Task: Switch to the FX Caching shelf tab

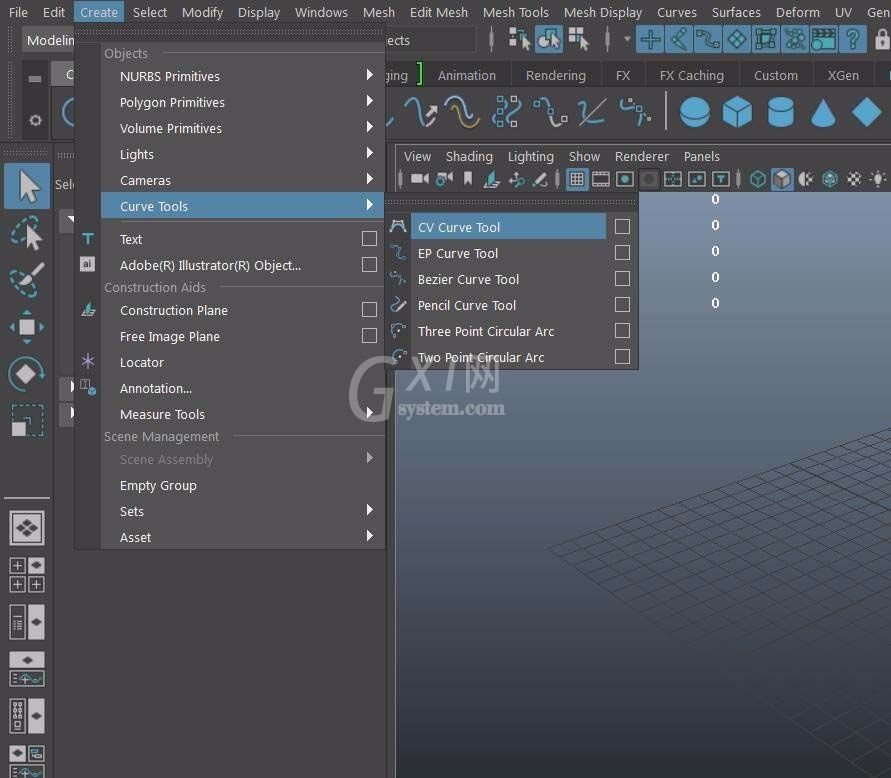Action: click(692, 75)
